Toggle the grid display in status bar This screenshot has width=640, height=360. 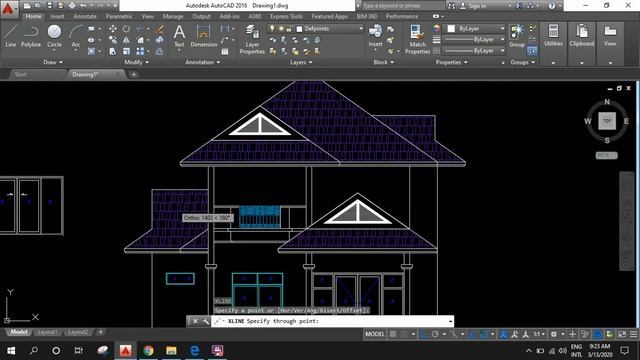[x=393, y=334]
